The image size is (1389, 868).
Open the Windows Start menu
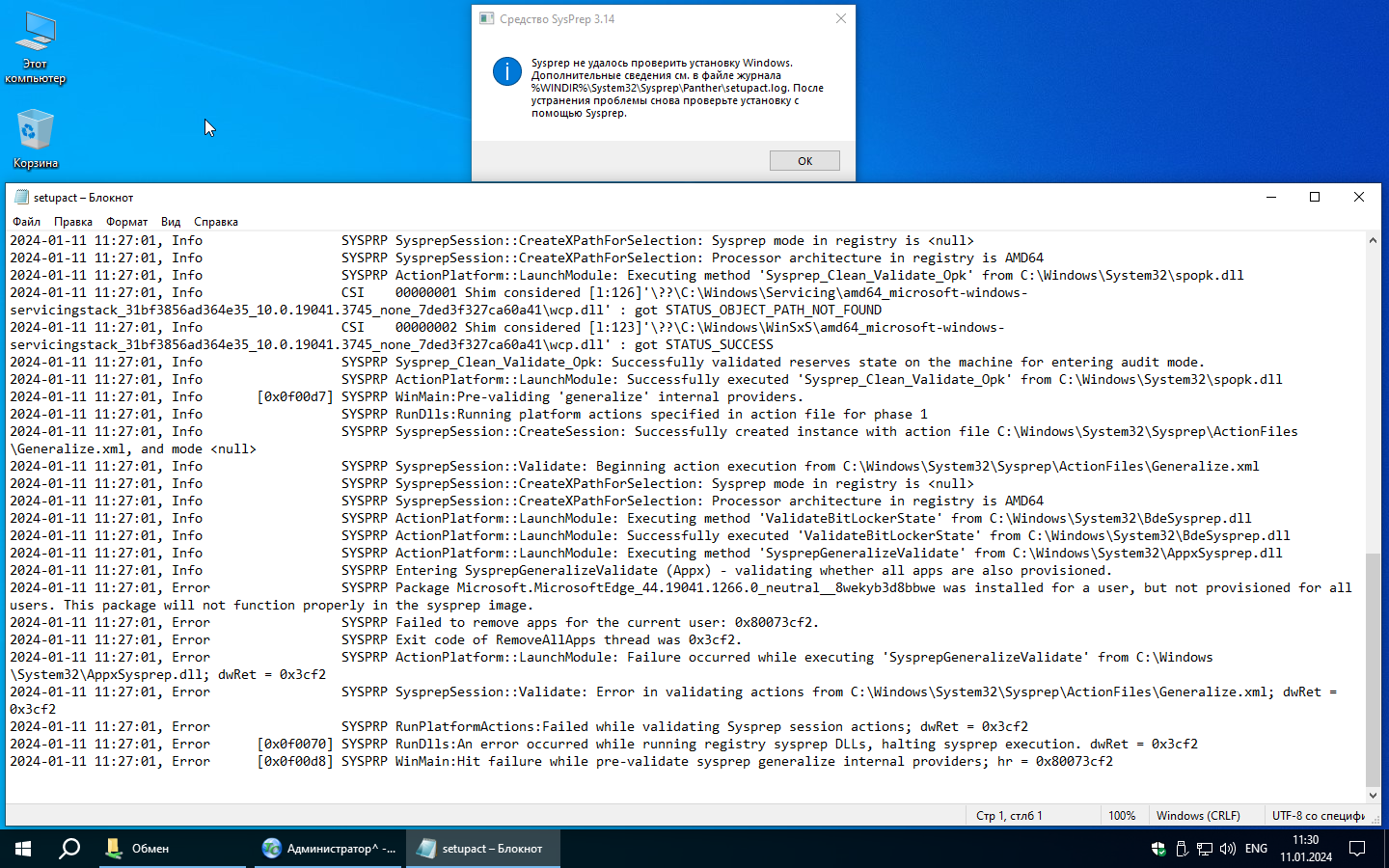point(23,849)
